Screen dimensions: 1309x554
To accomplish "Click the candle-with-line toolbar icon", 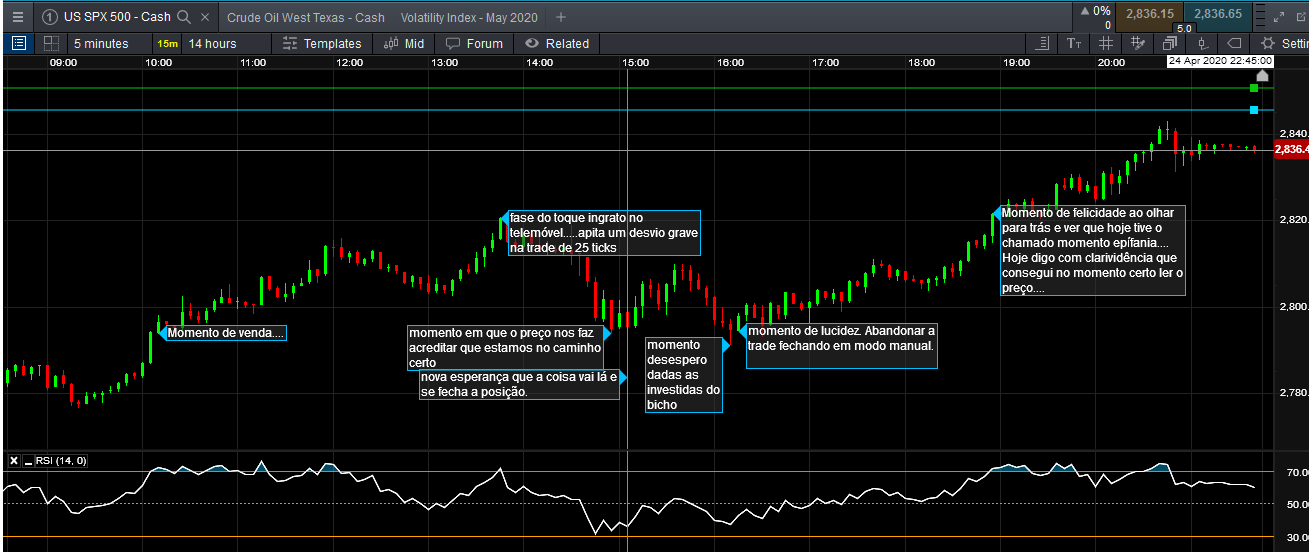I will pyautogui.click(x=1202, y=43).
